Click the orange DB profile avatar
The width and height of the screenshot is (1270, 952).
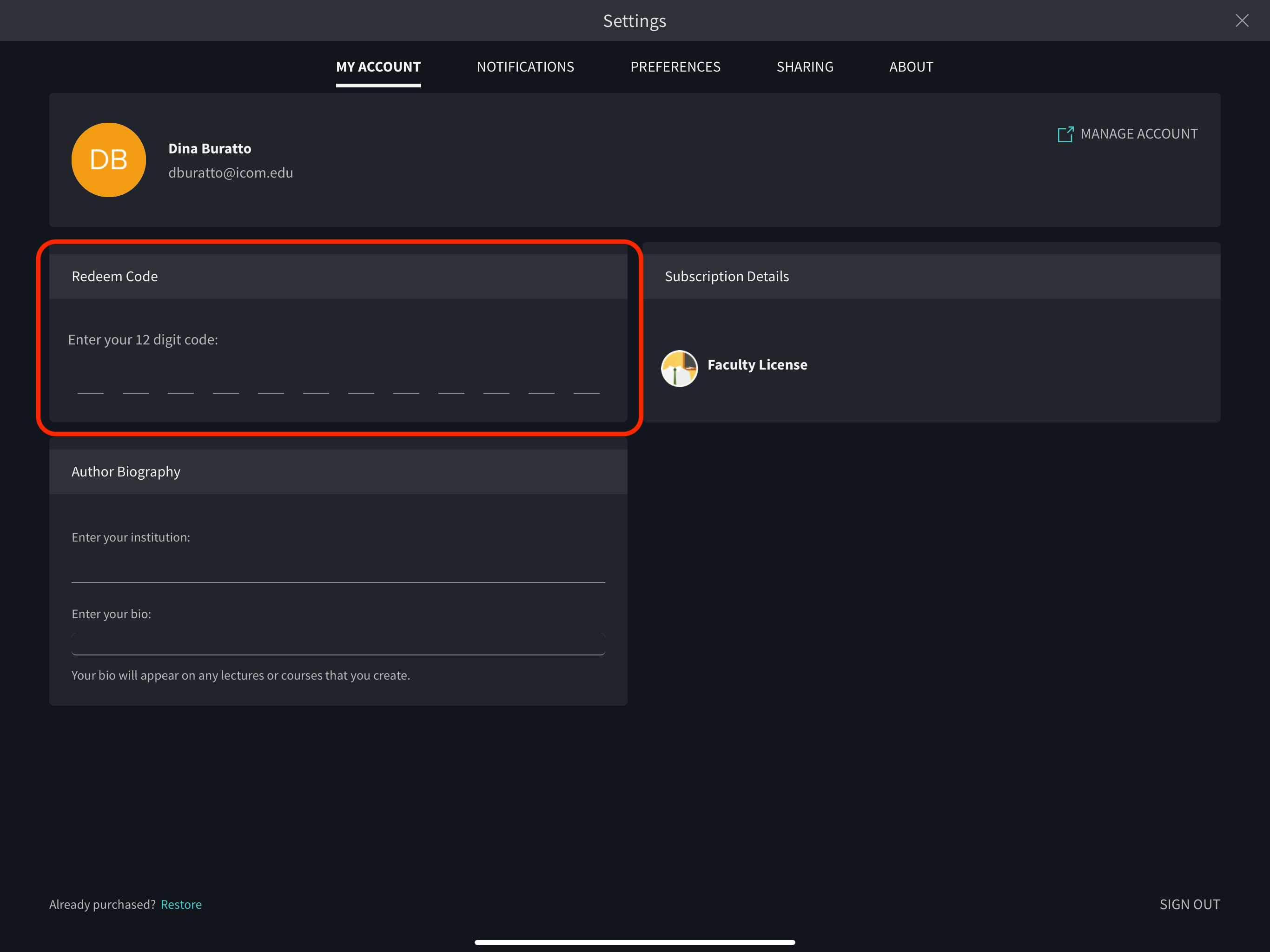(x=108, y=159)
